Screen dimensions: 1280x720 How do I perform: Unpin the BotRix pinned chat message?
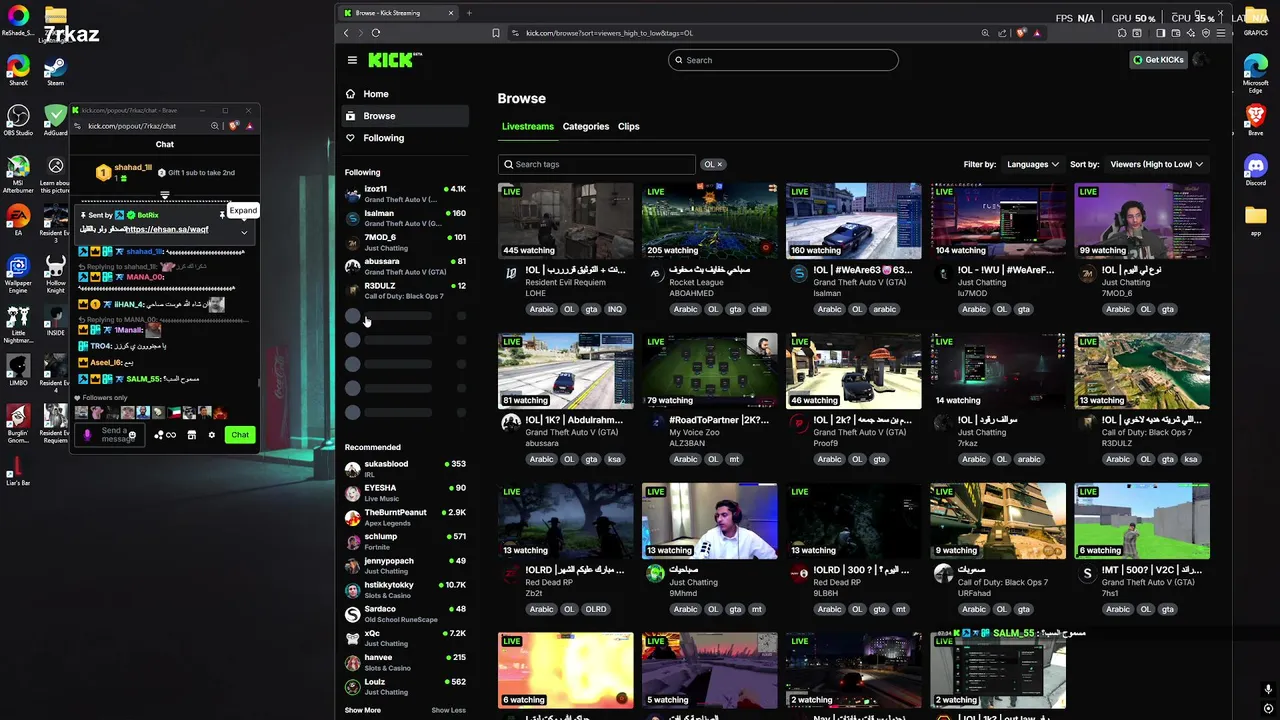pyautogui.click(x=223, y=215)
